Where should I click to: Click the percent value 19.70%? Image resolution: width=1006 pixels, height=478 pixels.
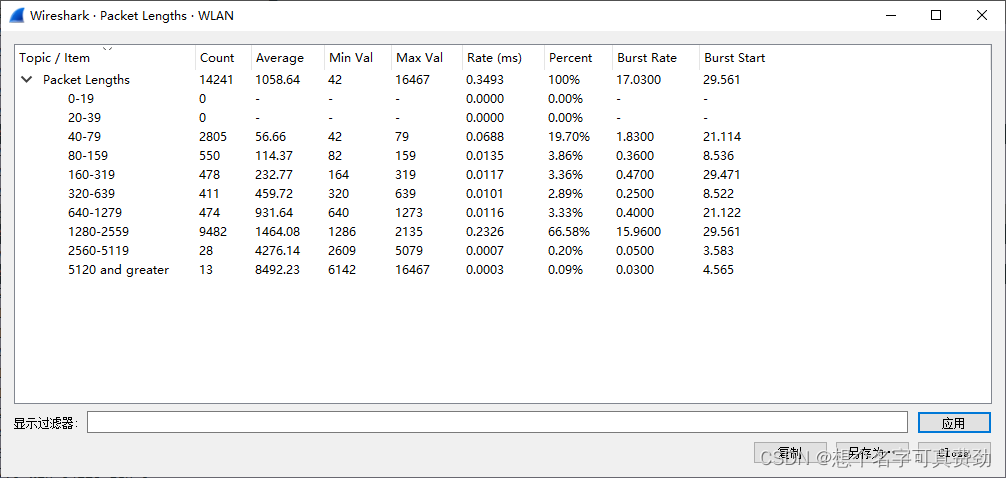pyautogui.click(x=568, y=137)
